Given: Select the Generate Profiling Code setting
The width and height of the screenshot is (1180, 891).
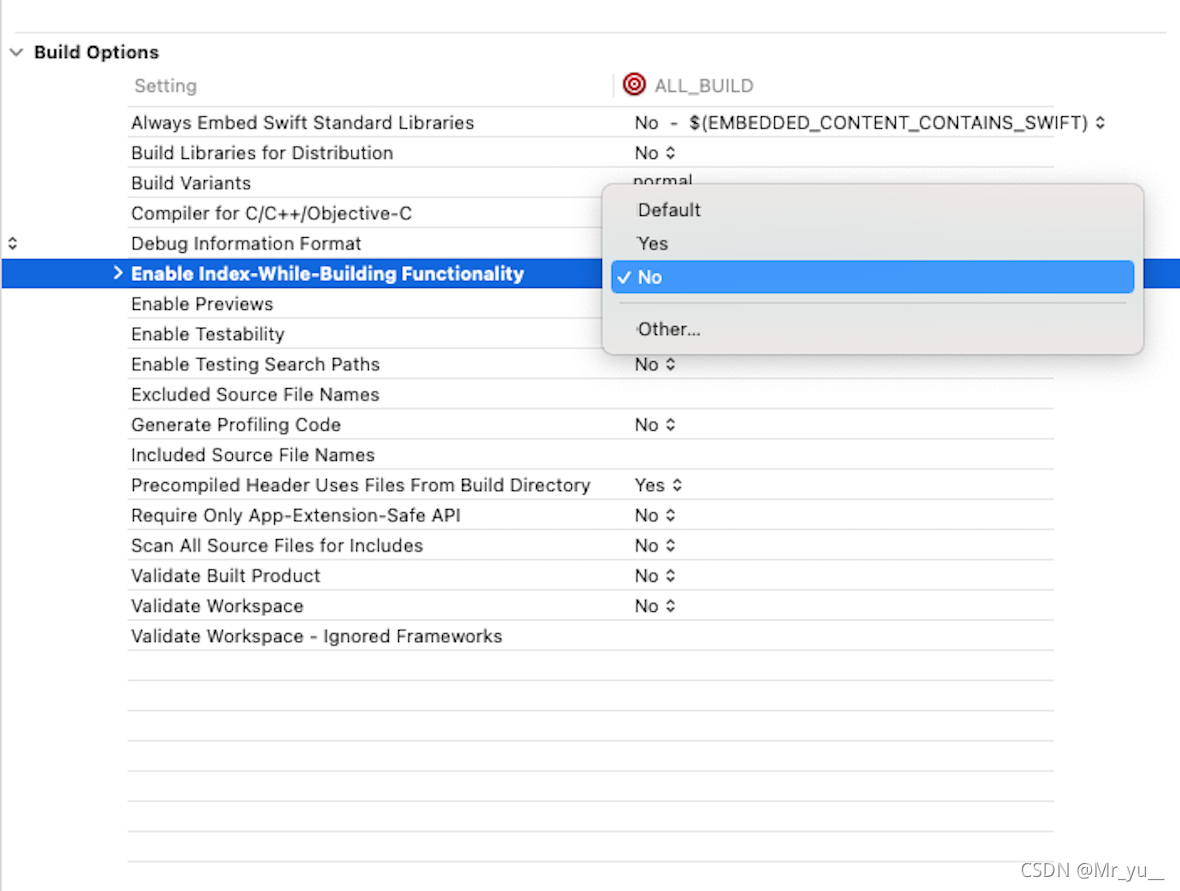Looking at the screenshot, I should click(x=236, y=424).
